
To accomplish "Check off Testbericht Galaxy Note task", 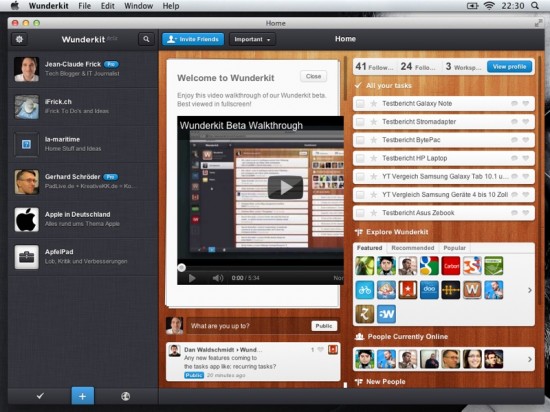I will [x=360, y=103].
